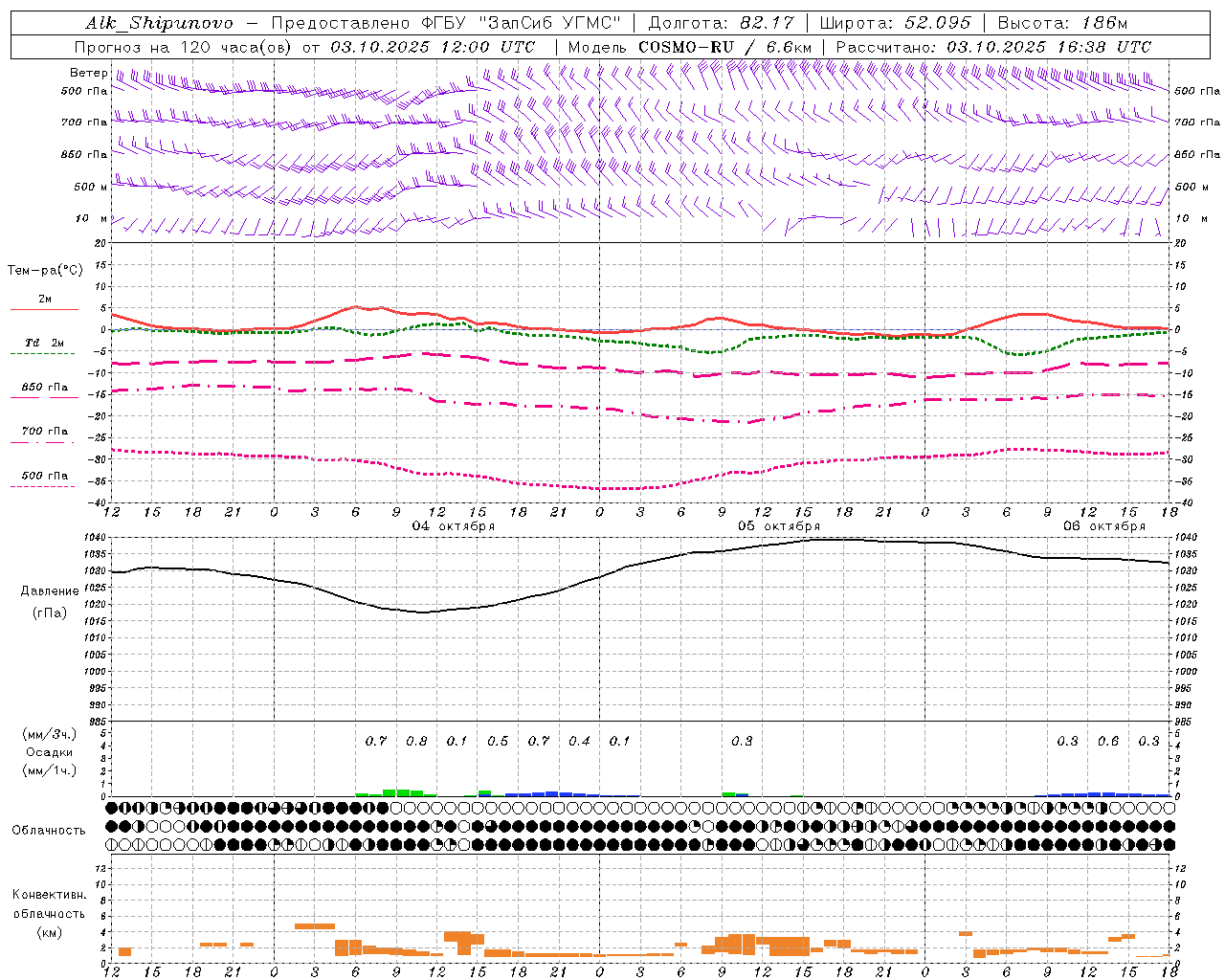The height and width of the screenshot is (980, 1225).
Task: Click the 500 м wind level label on the left
Action: (91, 187)
